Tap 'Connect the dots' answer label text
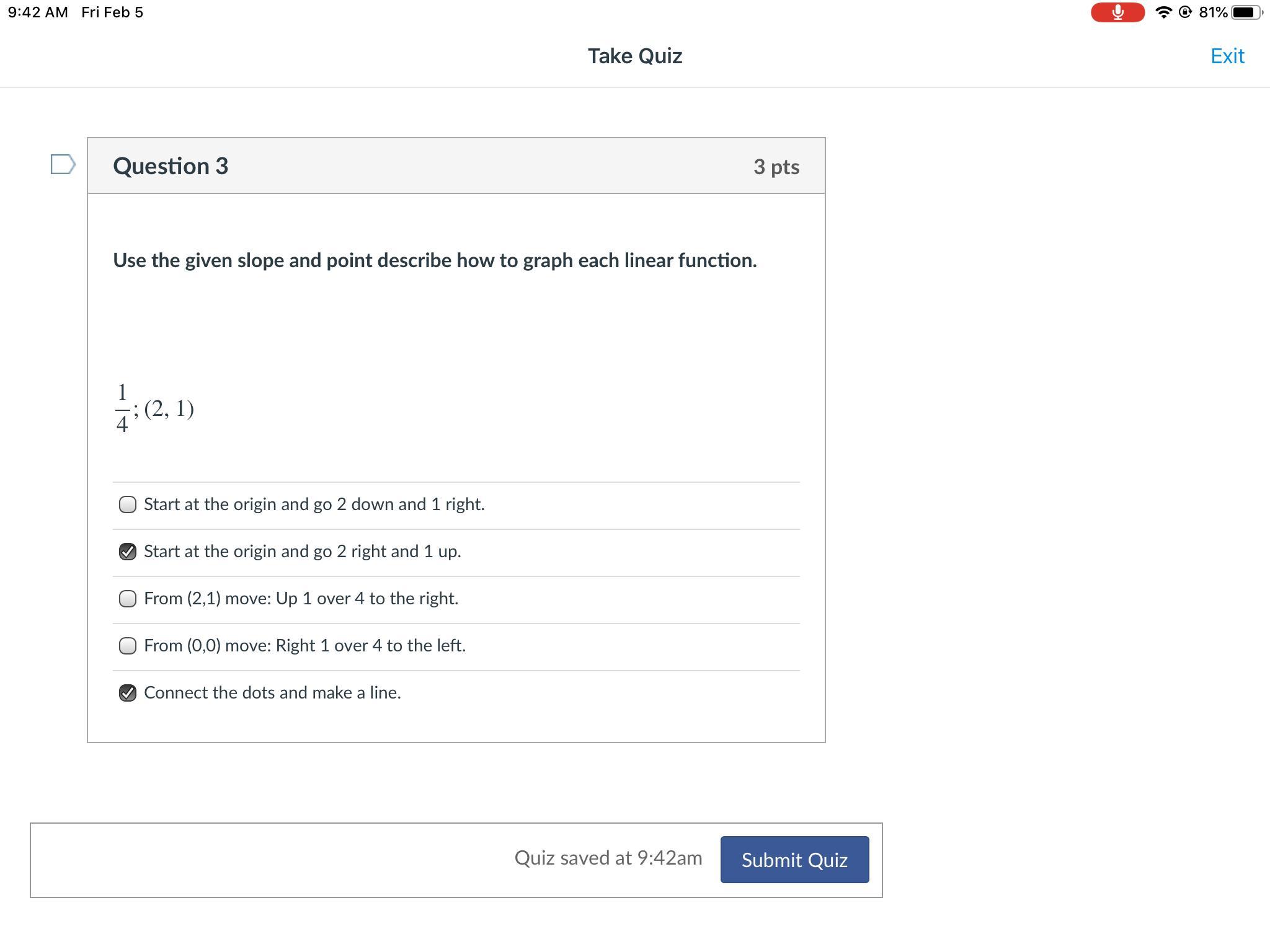The width and height of the screenshot is (1270, 952). [x=272, y=692]
